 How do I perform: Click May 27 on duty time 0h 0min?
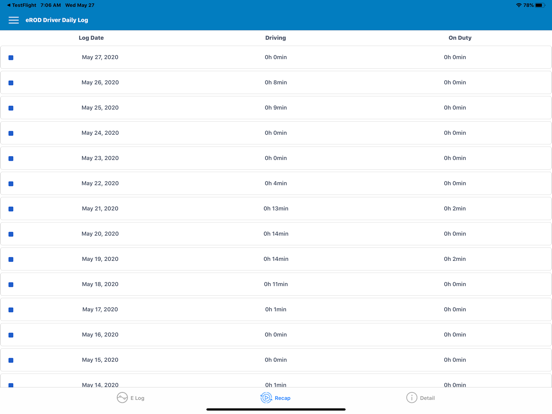pyautogui.click(x=455, y=57)
